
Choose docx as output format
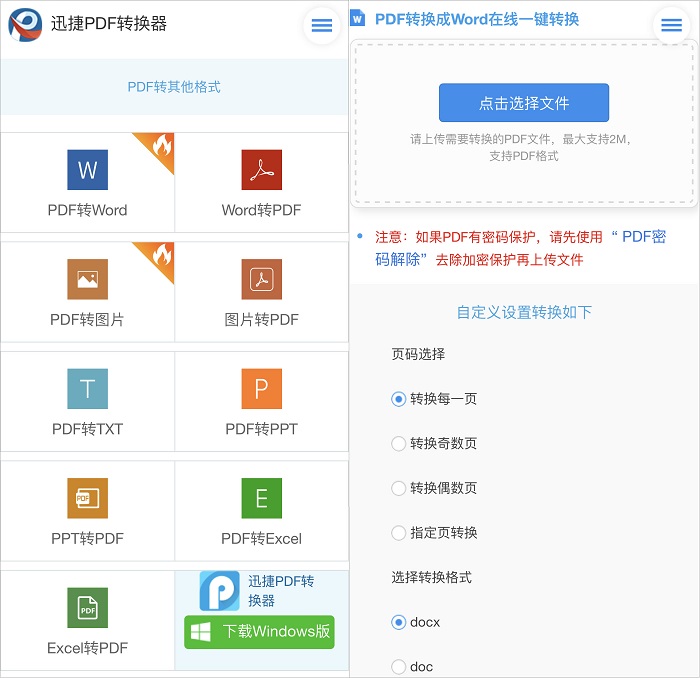tap(398, 622)
